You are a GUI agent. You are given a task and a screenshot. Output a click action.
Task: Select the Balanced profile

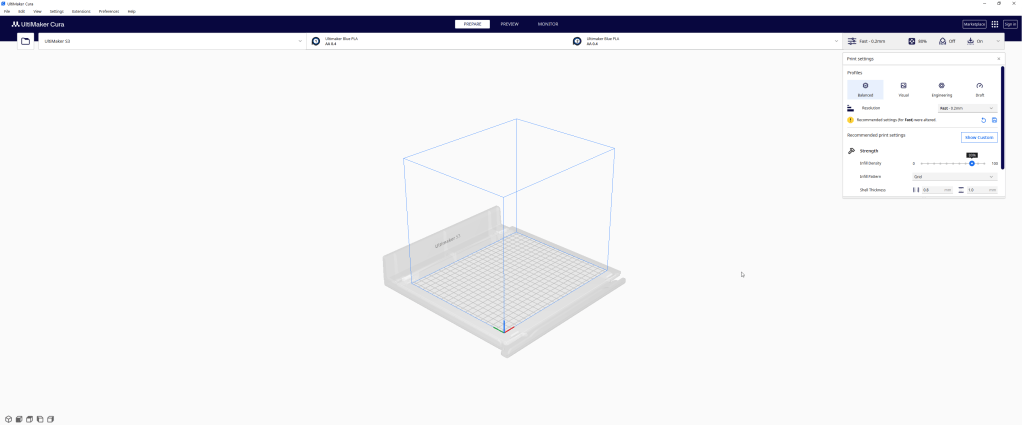pyautogui.click(x=865, y=89)
